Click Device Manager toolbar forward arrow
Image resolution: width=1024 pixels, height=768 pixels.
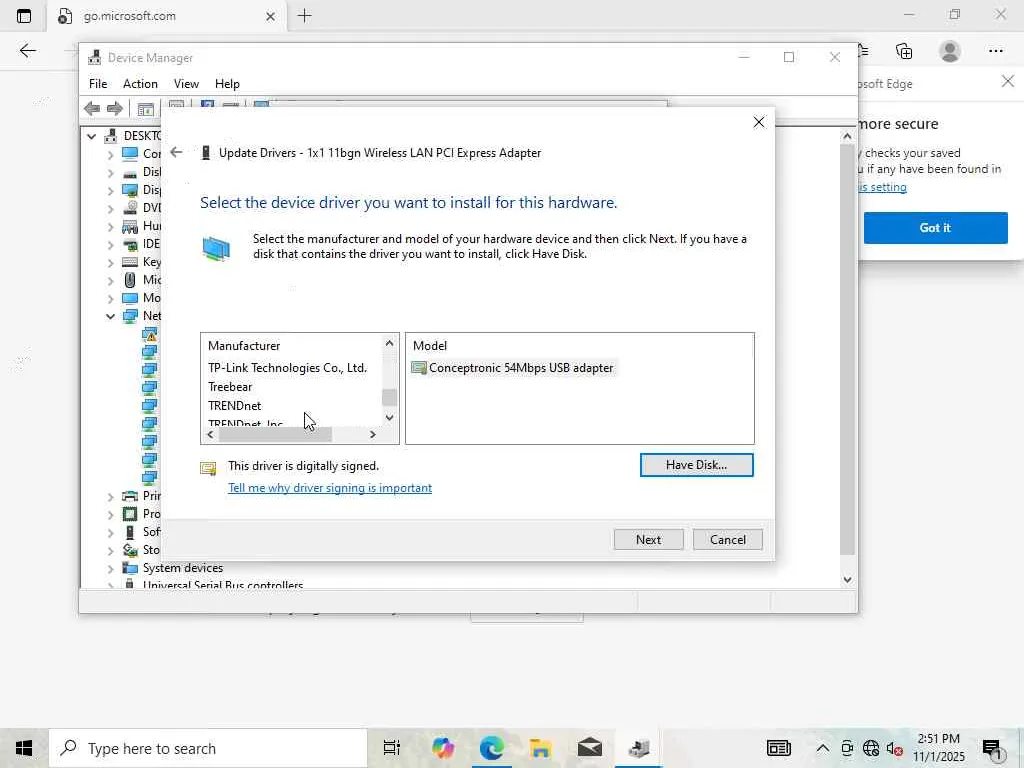pos(115,108)
